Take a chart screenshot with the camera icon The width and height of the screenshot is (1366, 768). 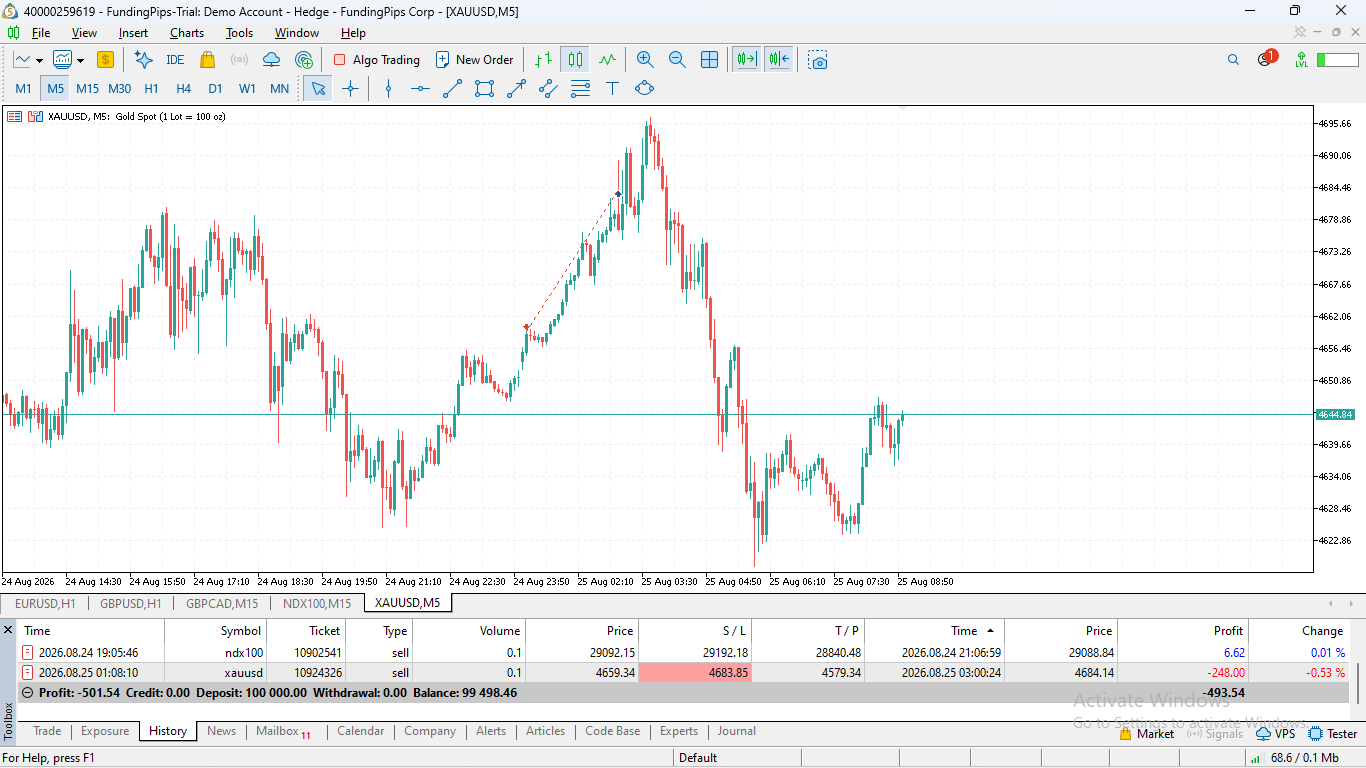tap(819, 60)
